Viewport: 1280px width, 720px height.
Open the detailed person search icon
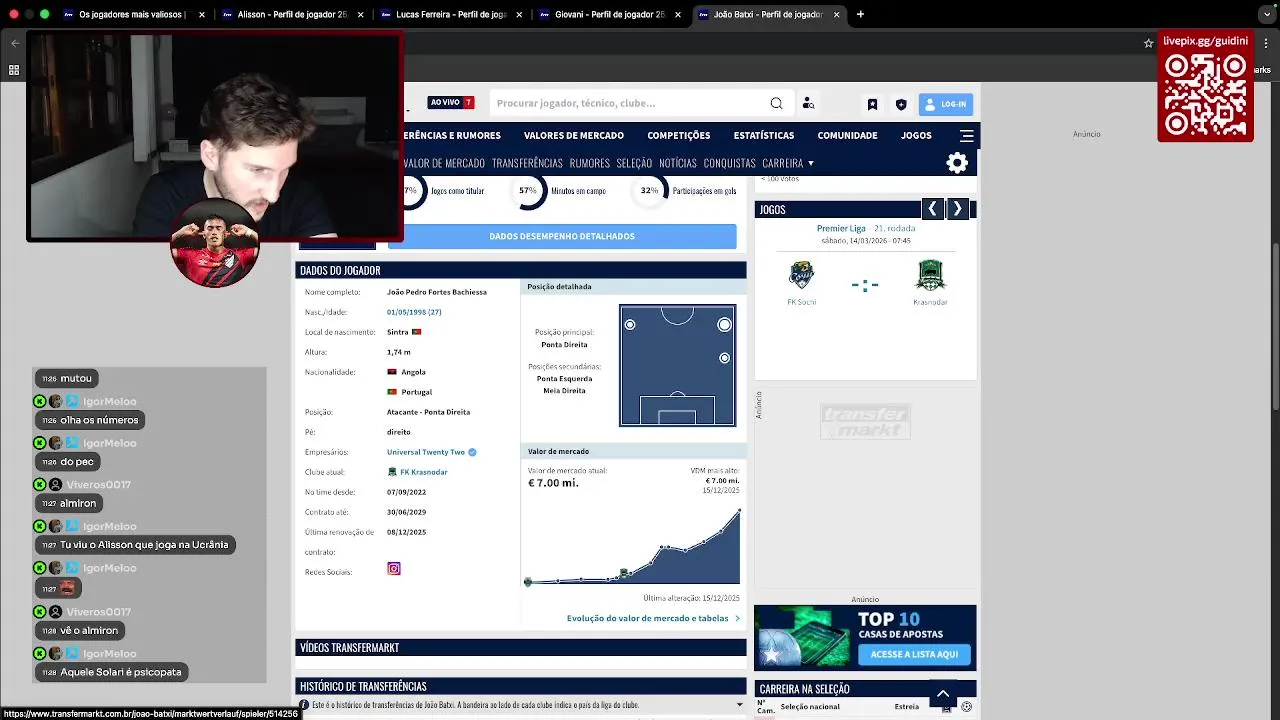(x=808, y=104)
